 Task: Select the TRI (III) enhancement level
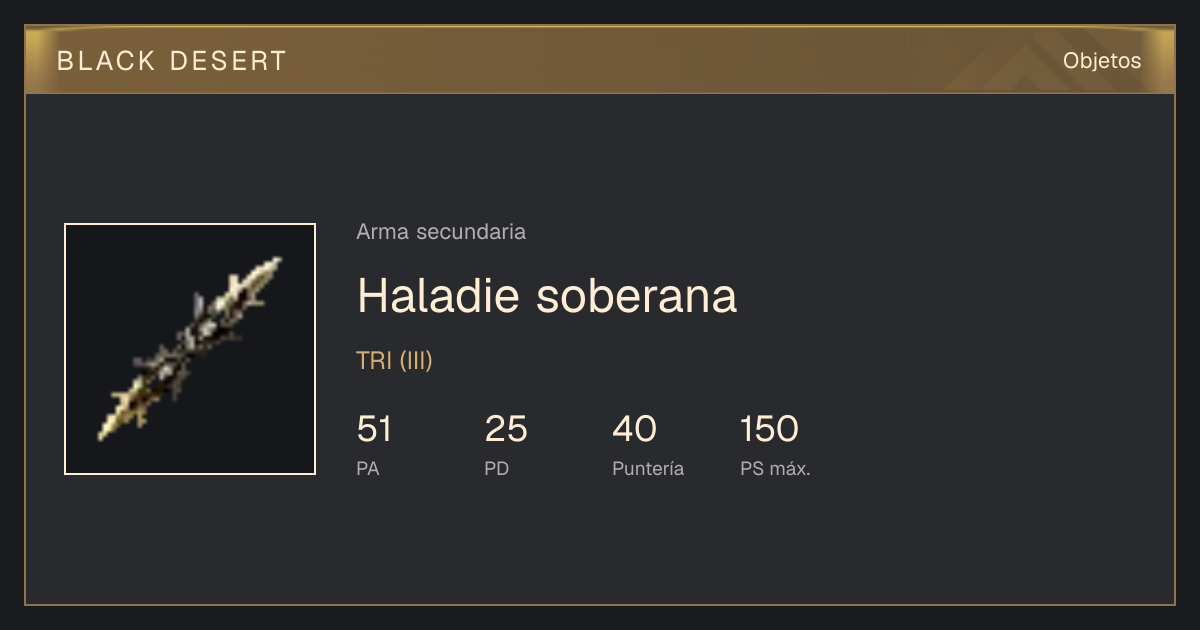click(x=395, y=361)
